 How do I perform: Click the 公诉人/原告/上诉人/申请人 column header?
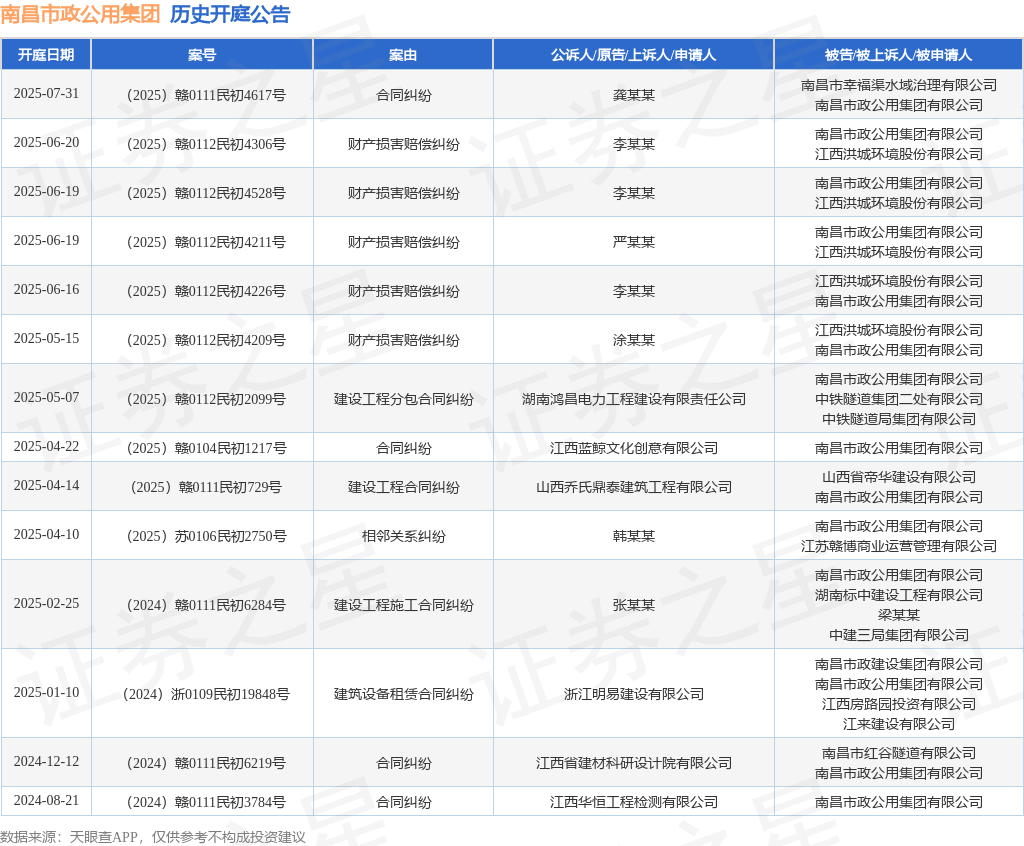(633, 55)
